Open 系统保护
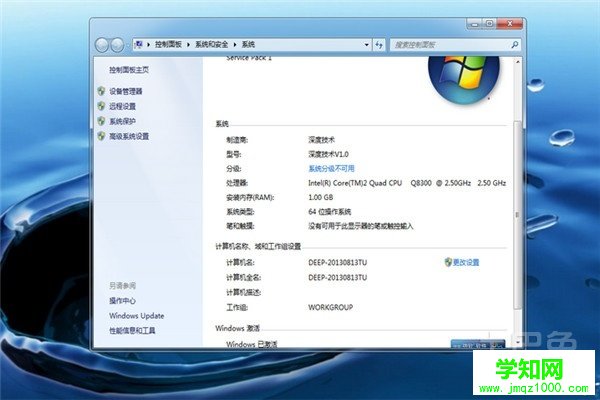Viewport: 600px width, 400px height. (122, 121)
